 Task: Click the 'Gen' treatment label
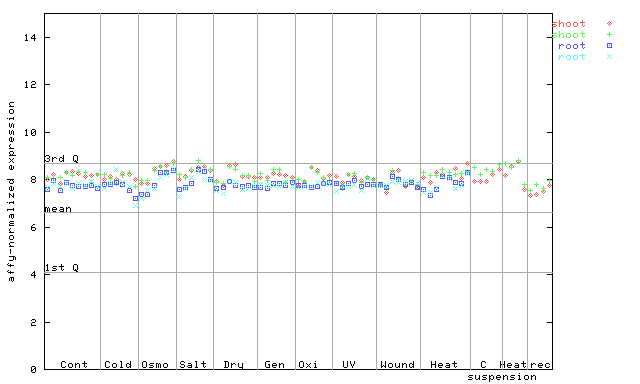pos(274,364)
